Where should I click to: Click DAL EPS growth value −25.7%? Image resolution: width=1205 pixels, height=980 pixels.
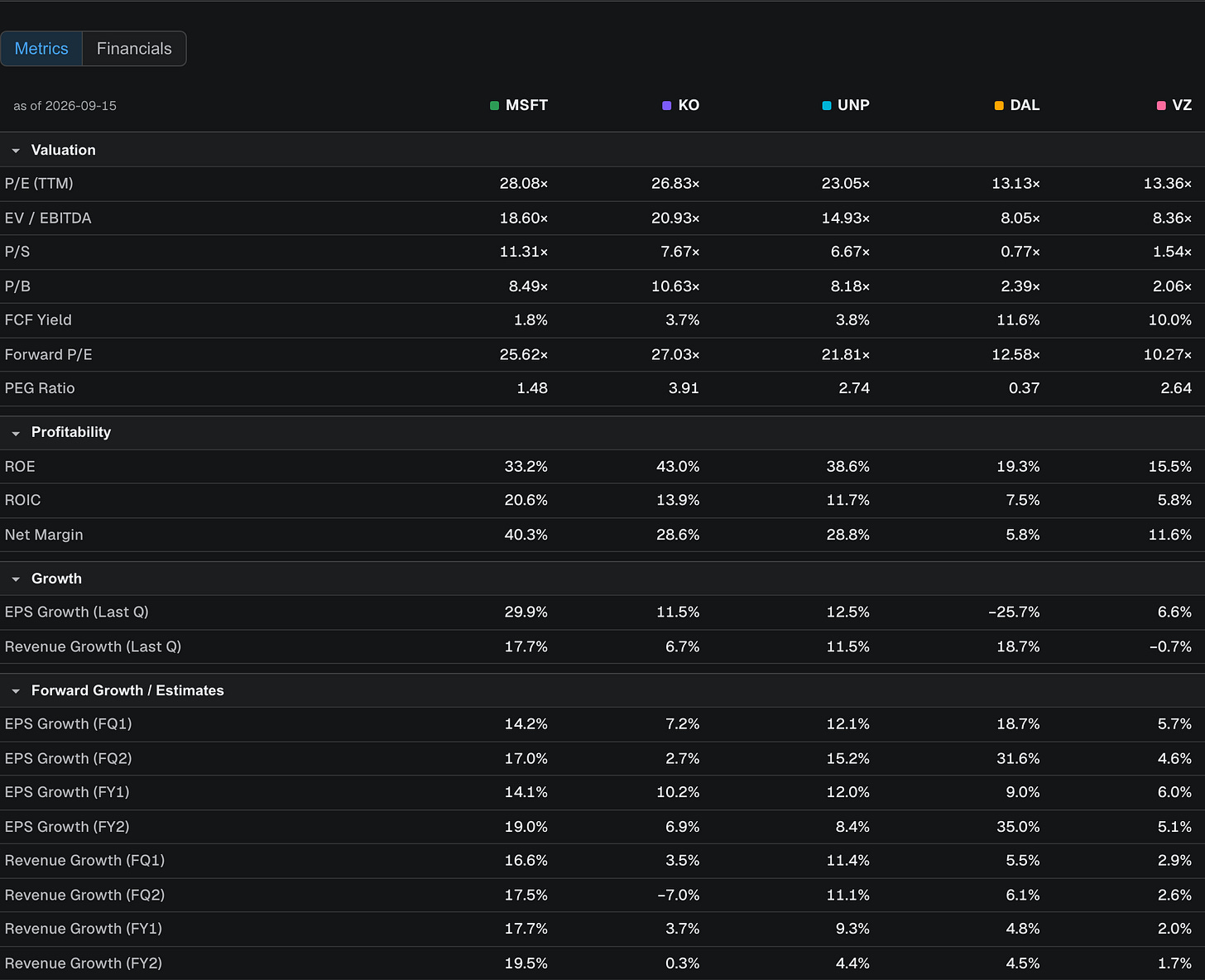tap(1013, 612)
